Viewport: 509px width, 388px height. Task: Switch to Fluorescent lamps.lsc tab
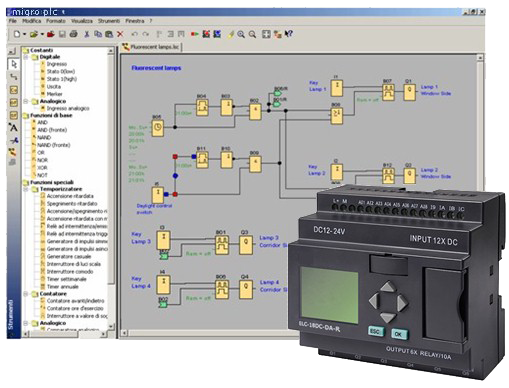[x=151, y=47]
